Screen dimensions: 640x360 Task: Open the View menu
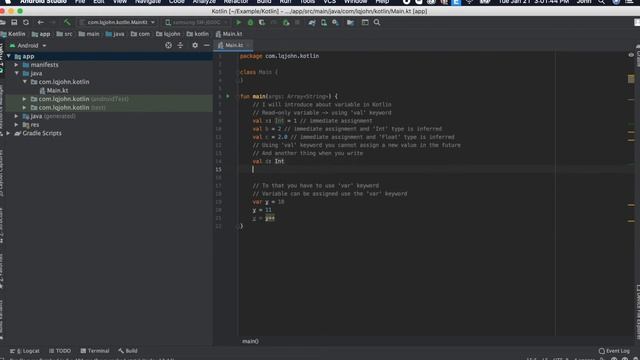point(120,2)
